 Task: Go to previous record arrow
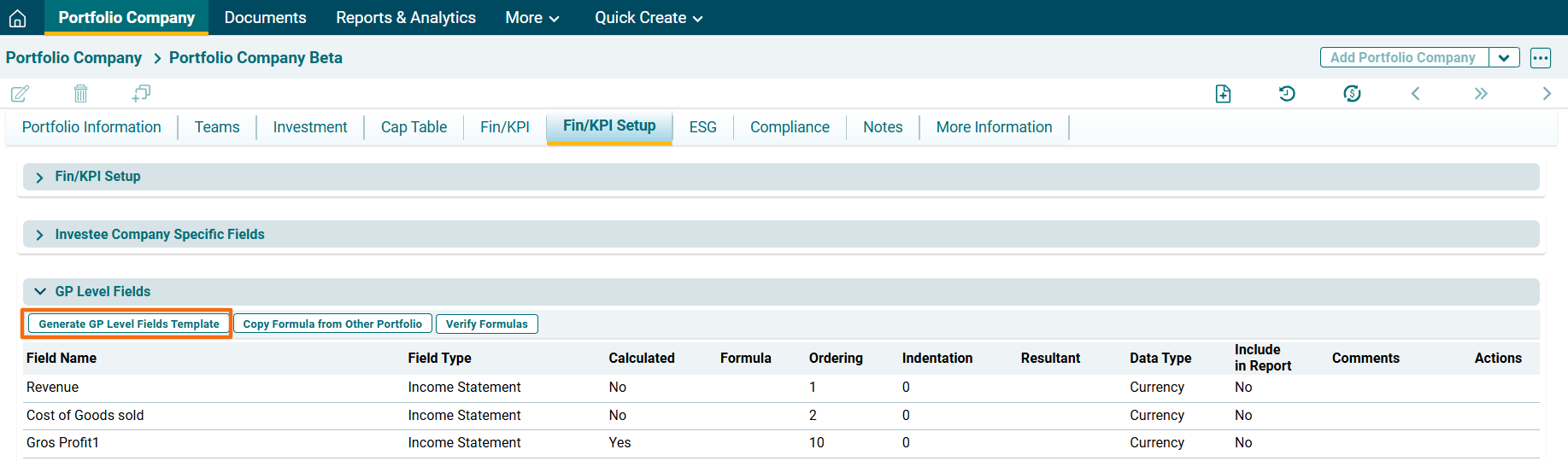[1416, 93]
